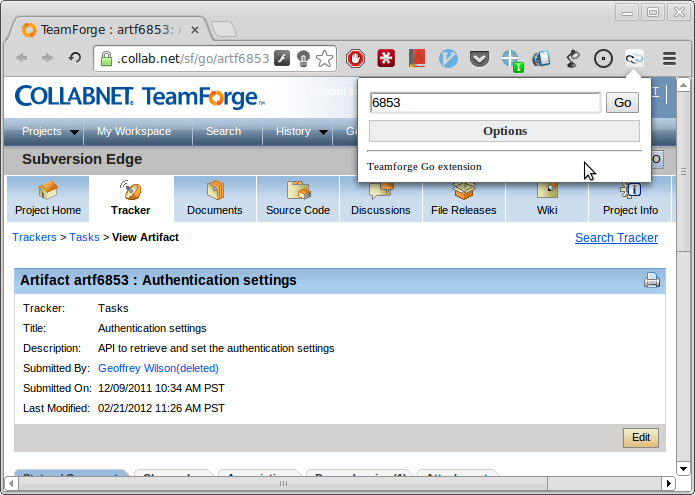Image resolution: width=695 pixels, height=495 pixels.
Task: Click the red book extension icon
Action: 417,58
